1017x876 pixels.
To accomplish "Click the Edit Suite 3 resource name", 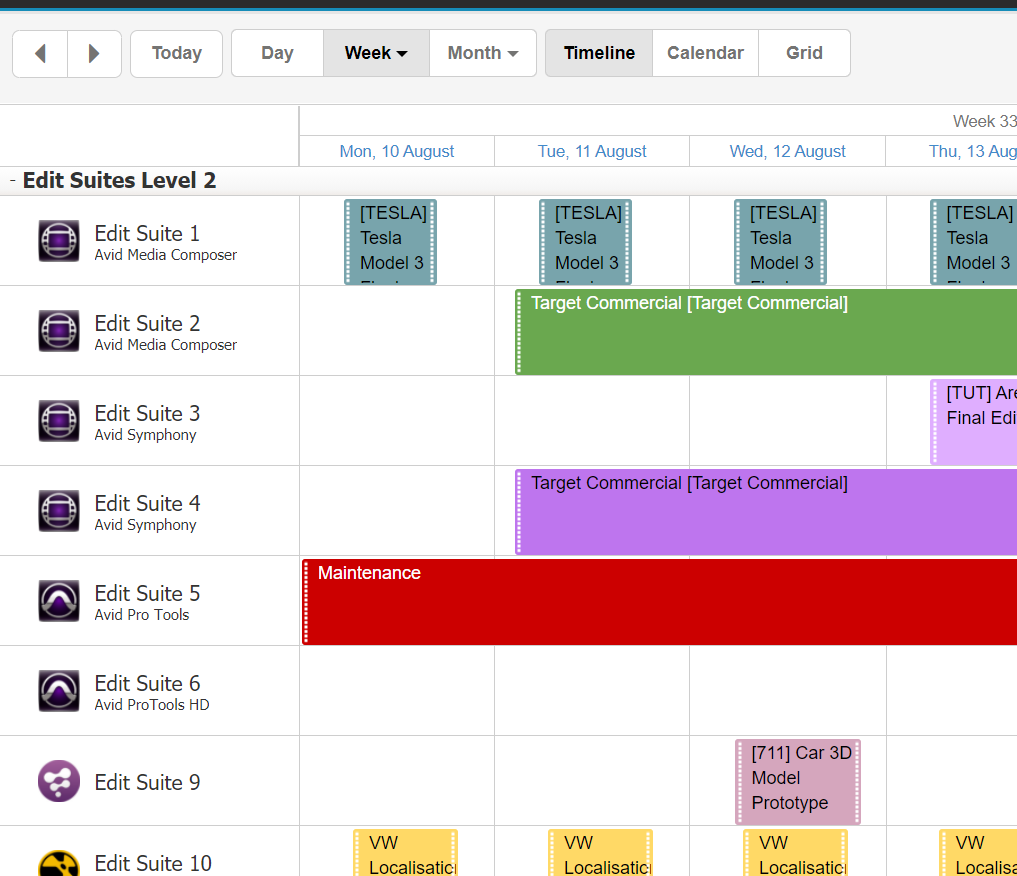I will [x=147, y=414].
